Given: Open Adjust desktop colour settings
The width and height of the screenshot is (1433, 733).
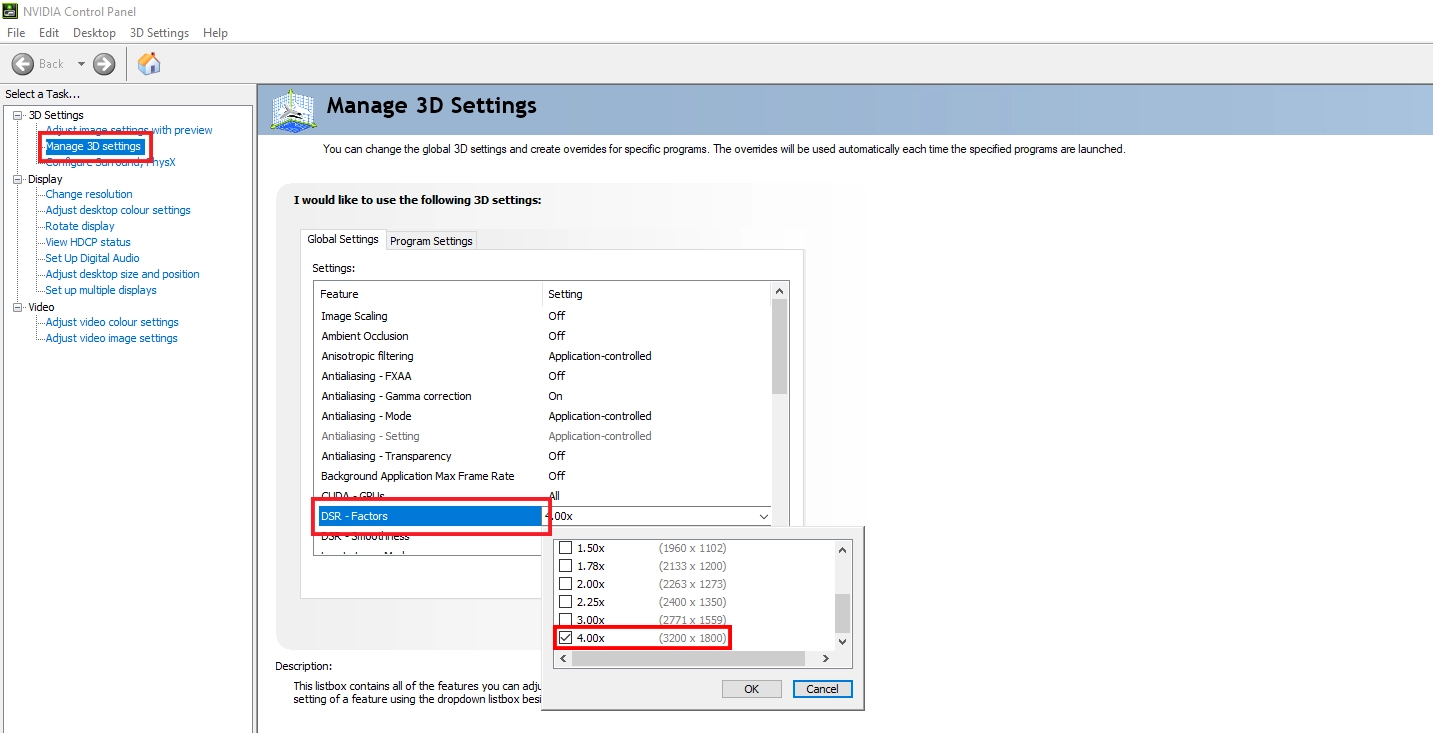Looking at the screenshot, I should coord(118,210).
